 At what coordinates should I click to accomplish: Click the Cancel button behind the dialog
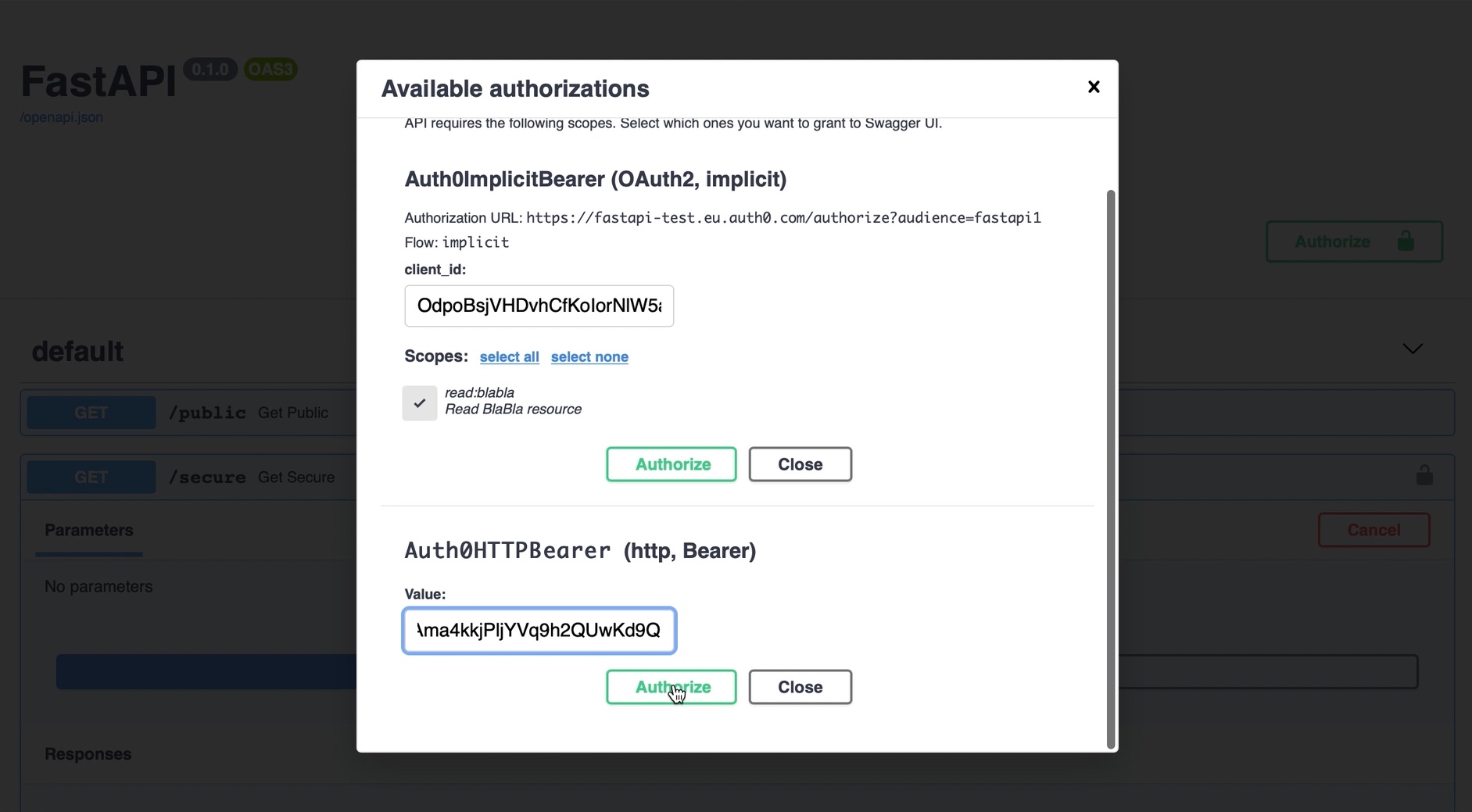click(x=1374, y=530)
